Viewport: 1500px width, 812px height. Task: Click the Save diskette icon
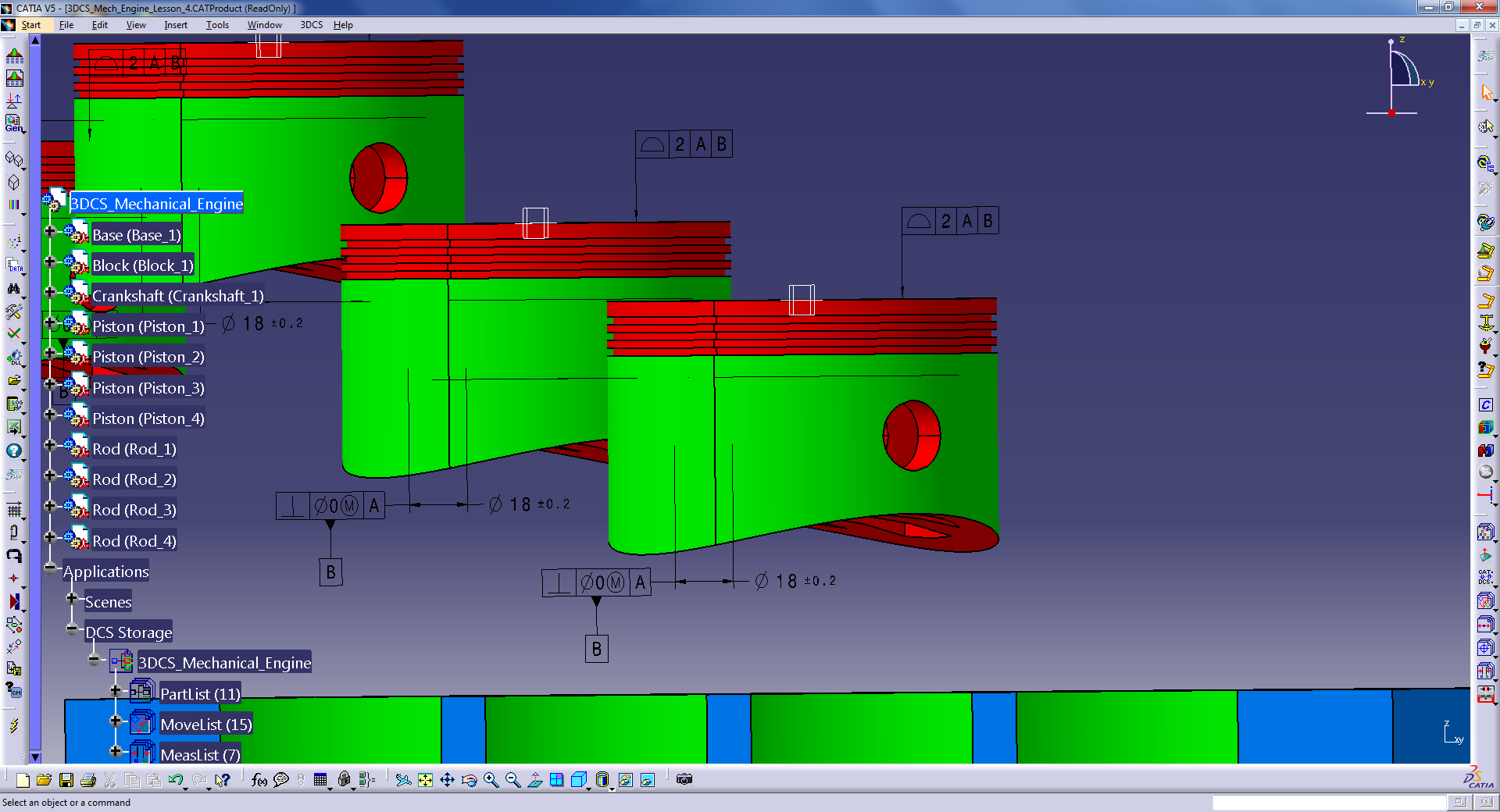66,779
